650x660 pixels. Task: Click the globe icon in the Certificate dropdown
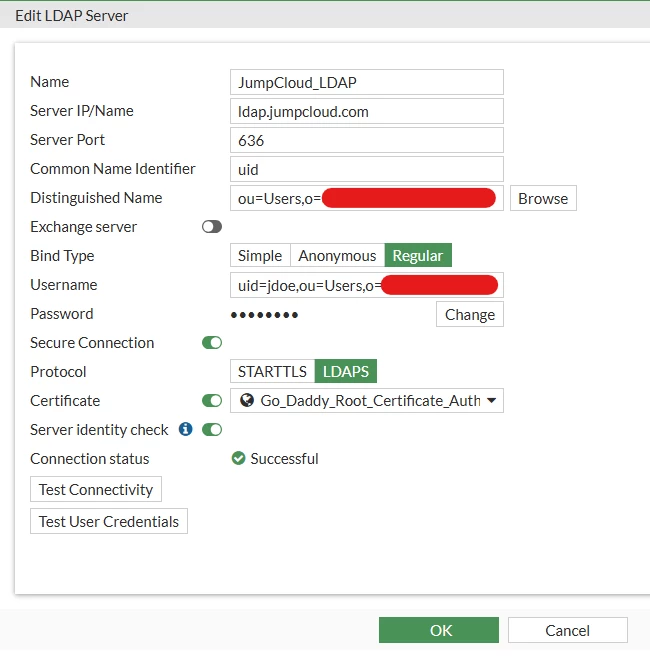click(247, 400)
